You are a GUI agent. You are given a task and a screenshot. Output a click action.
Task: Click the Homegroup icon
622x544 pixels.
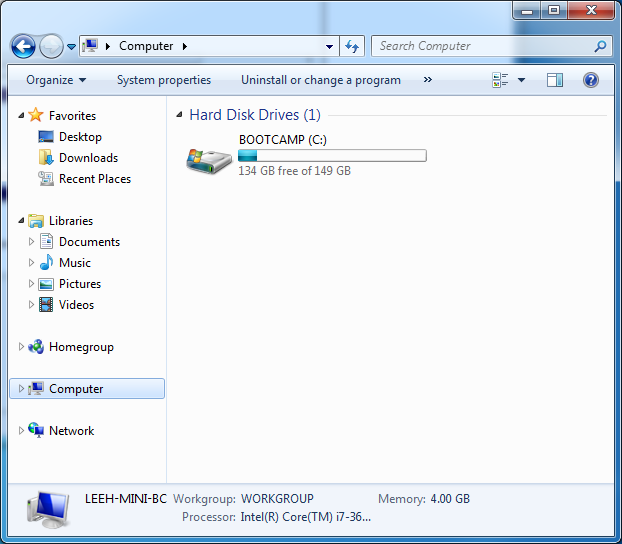(36, 347)
